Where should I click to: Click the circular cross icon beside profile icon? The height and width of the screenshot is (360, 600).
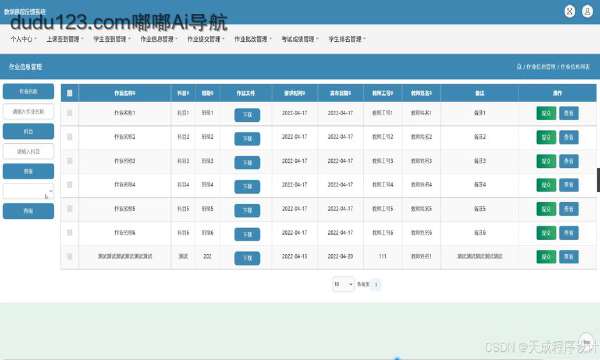tap(569, 11)
